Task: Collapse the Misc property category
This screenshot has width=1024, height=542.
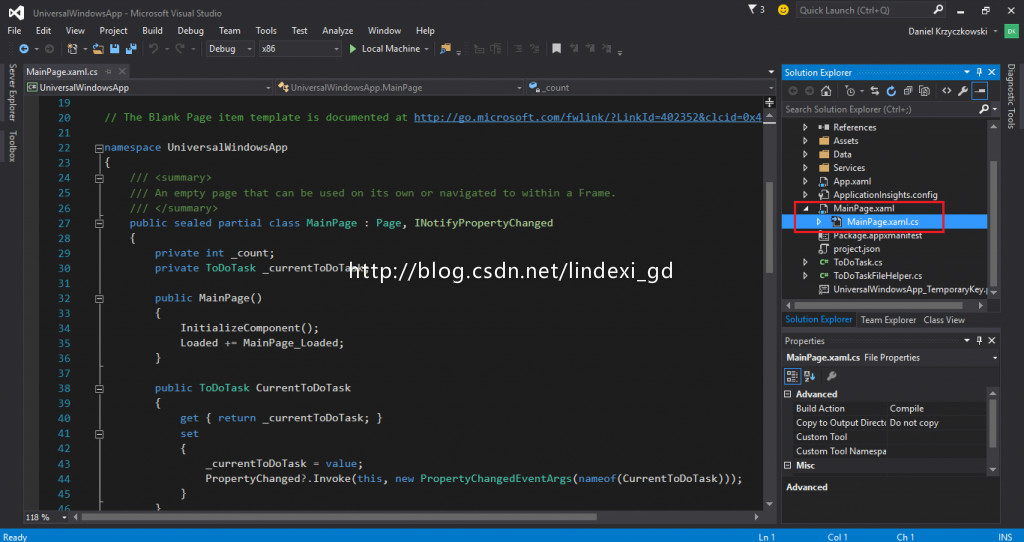Action: (x=788, y=466)
